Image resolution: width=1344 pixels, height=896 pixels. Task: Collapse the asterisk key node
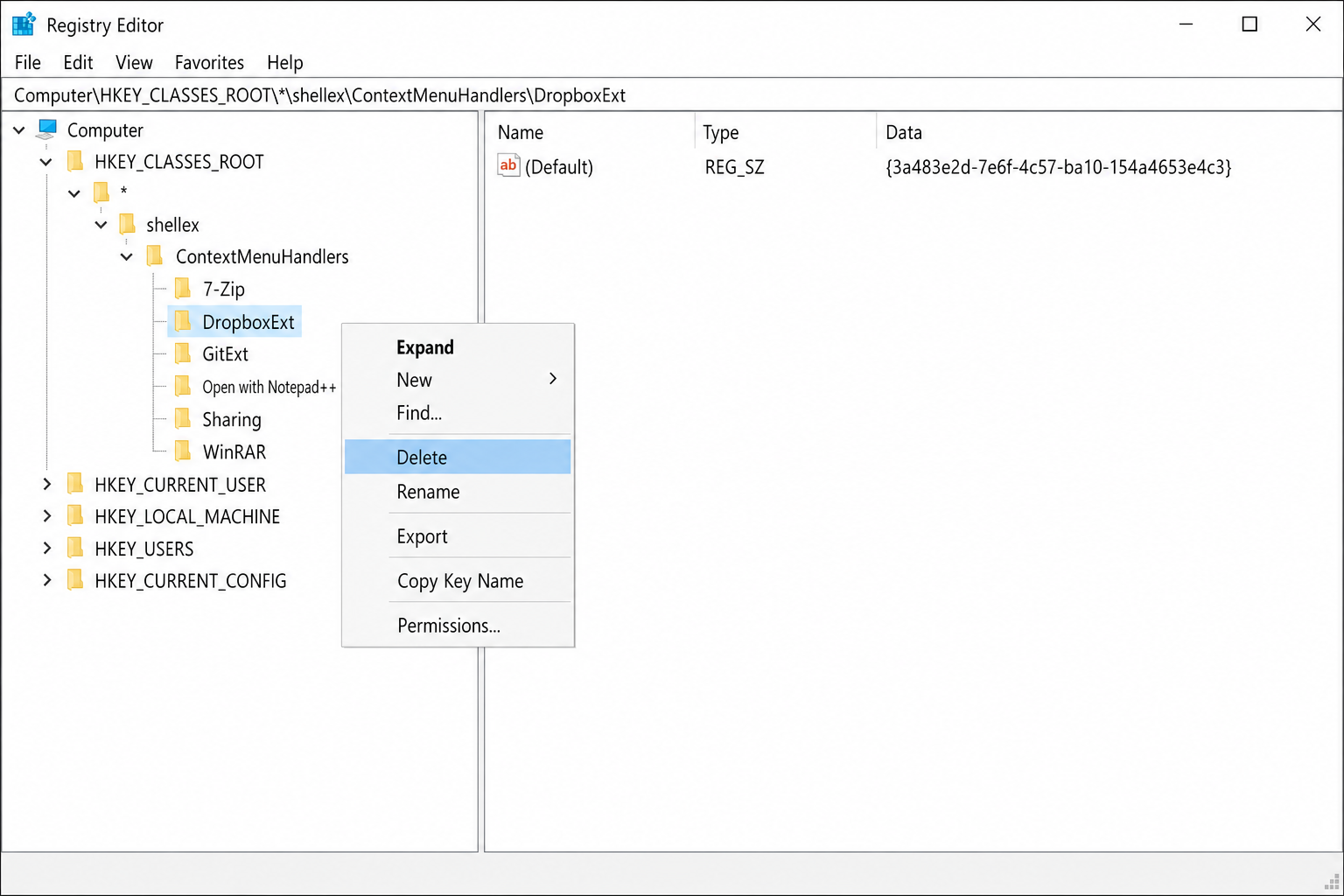[74, 193]
